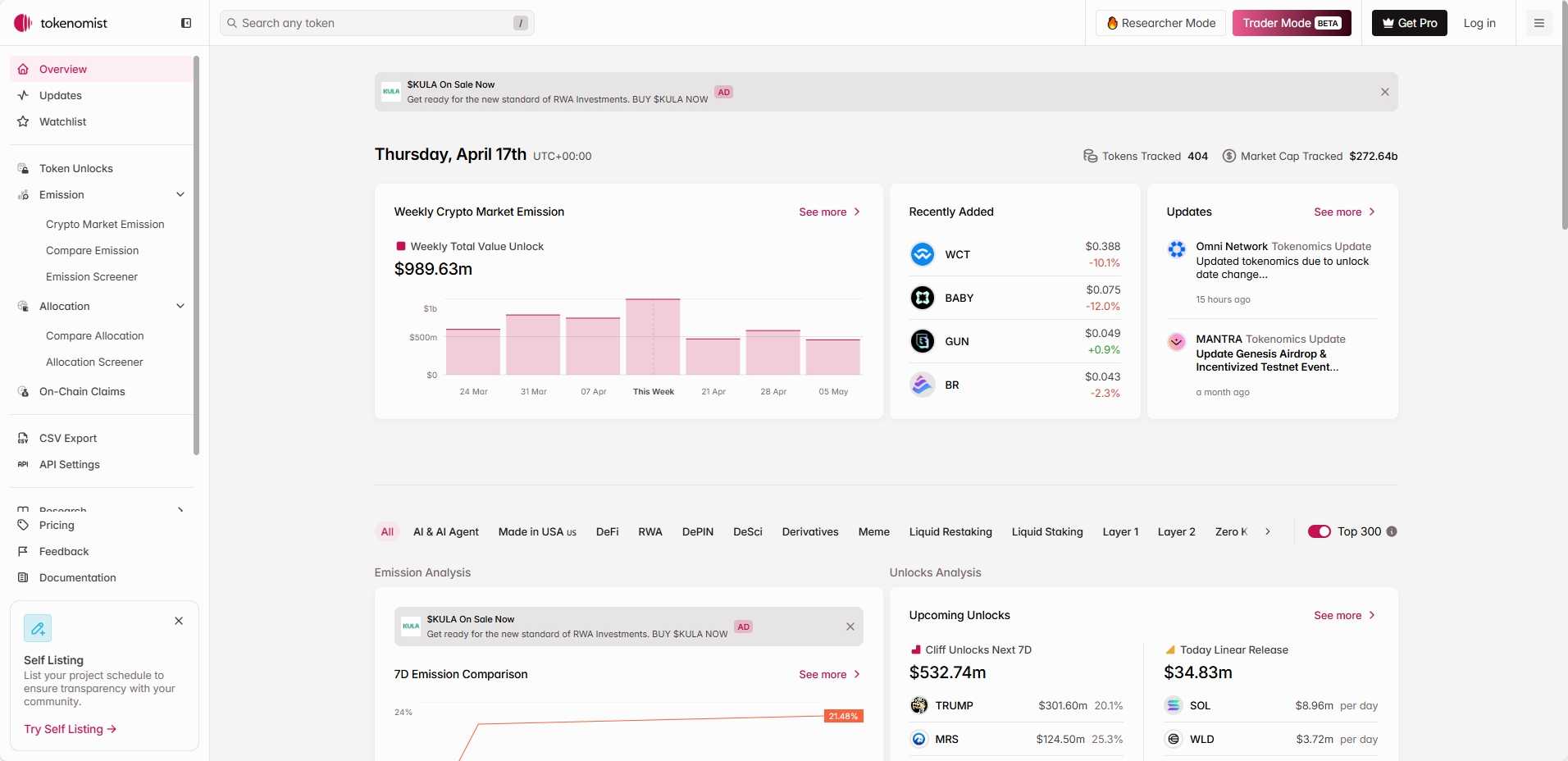Select the Meme category tab
Viewport: 1568px width, 761px height.
coord(873,531)
